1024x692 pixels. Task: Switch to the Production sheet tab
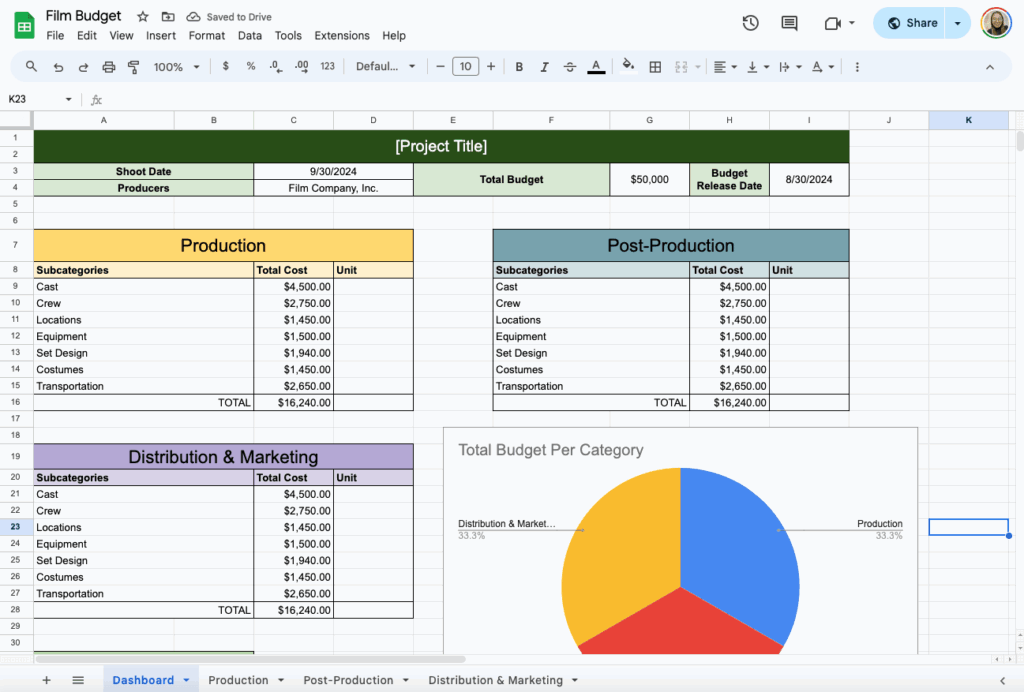tap(238, 679)
